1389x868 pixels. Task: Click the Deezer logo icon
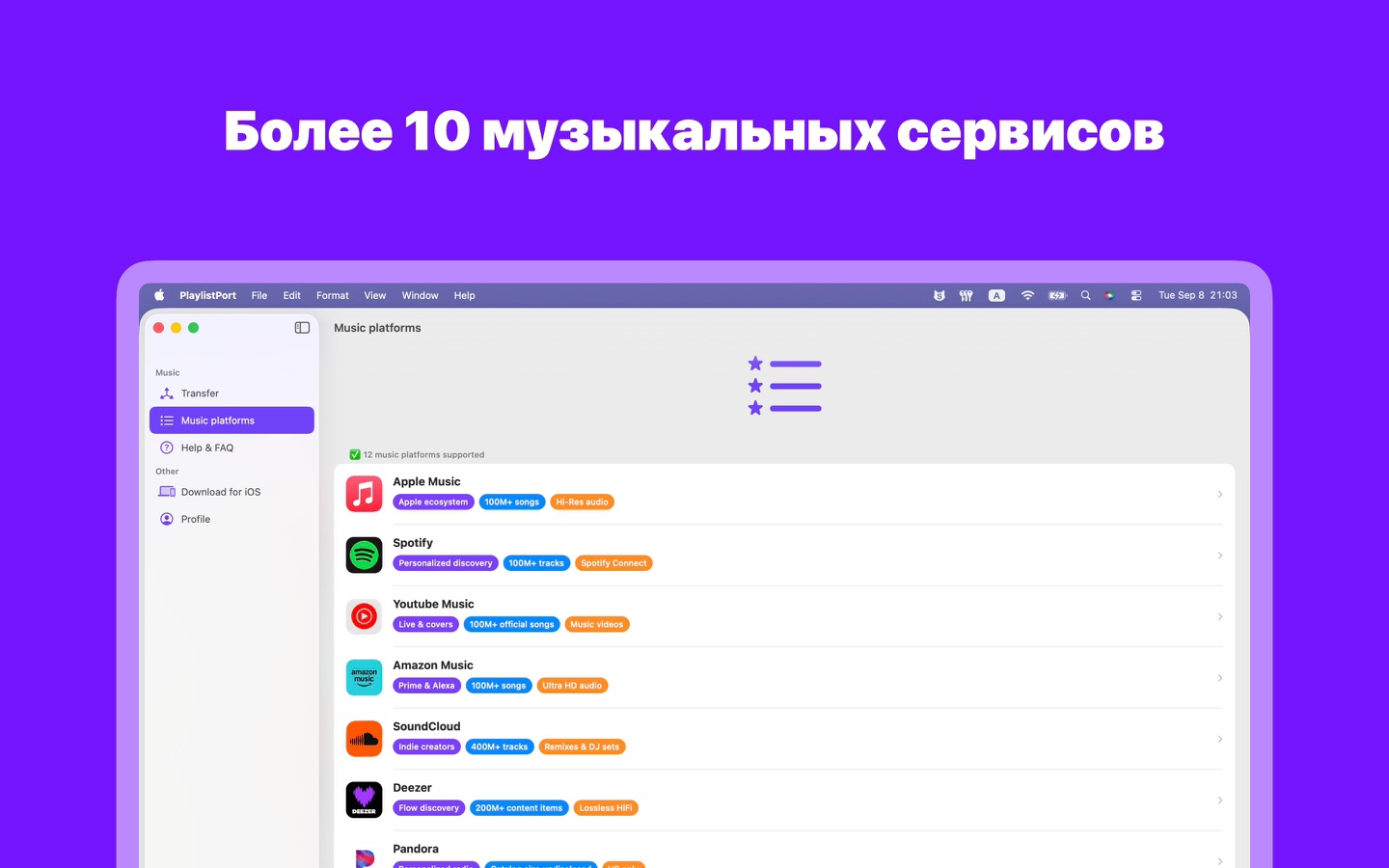[365, 800]
